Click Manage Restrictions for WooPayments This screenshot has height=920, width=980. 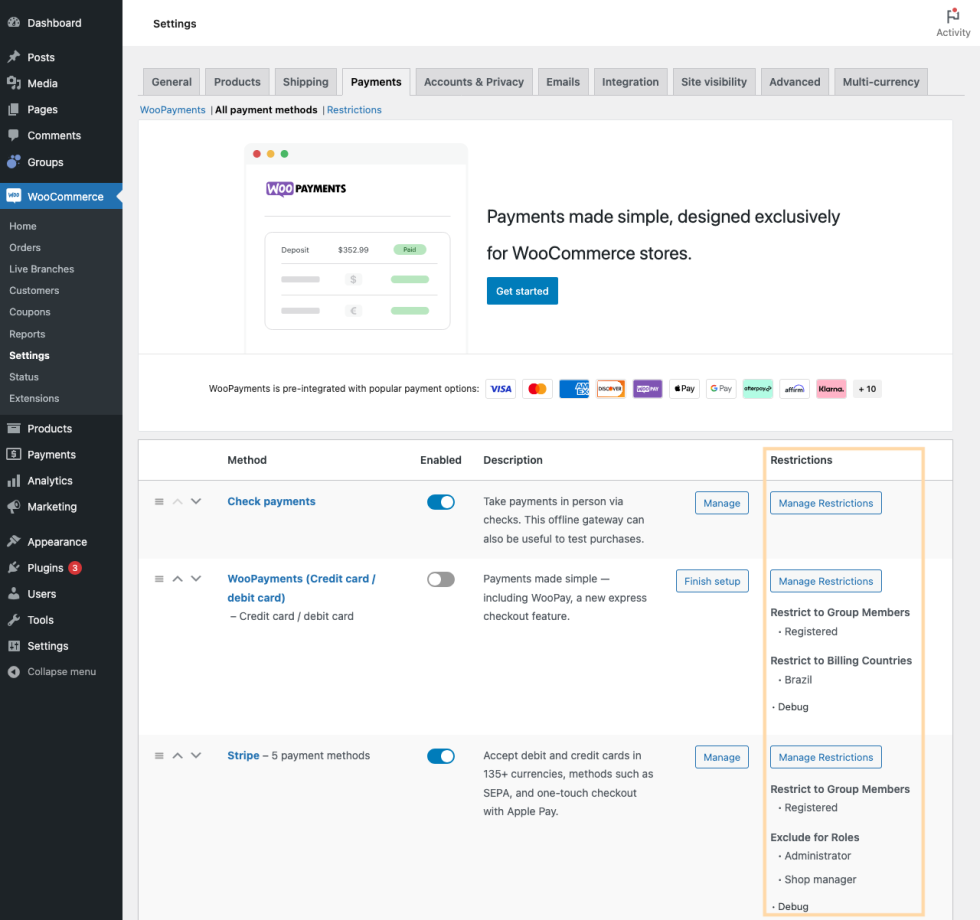[826, 581]
